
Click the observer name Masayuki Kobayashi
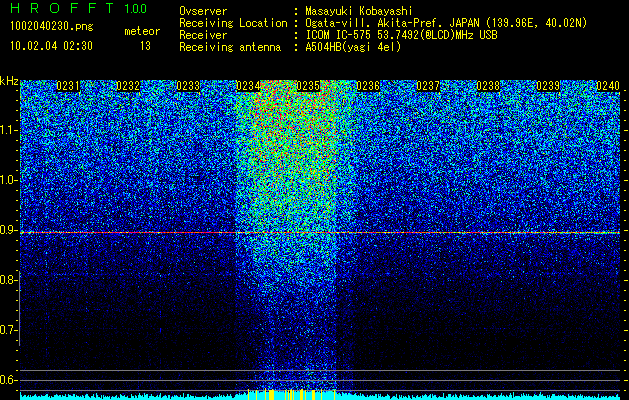click(359, 11)
